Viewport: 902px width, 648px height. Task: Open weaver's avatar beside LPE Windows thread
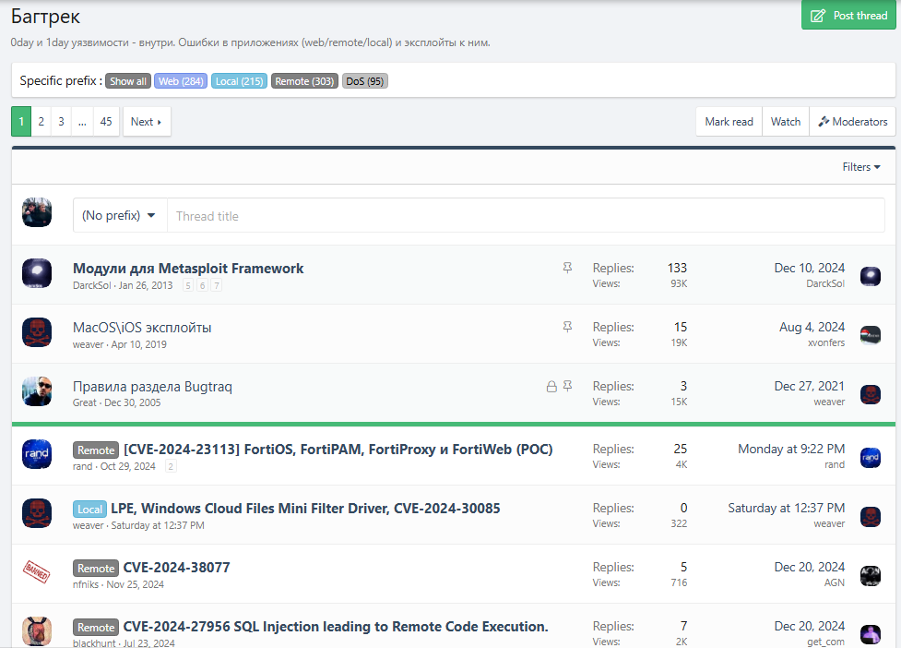pos(37,513)
